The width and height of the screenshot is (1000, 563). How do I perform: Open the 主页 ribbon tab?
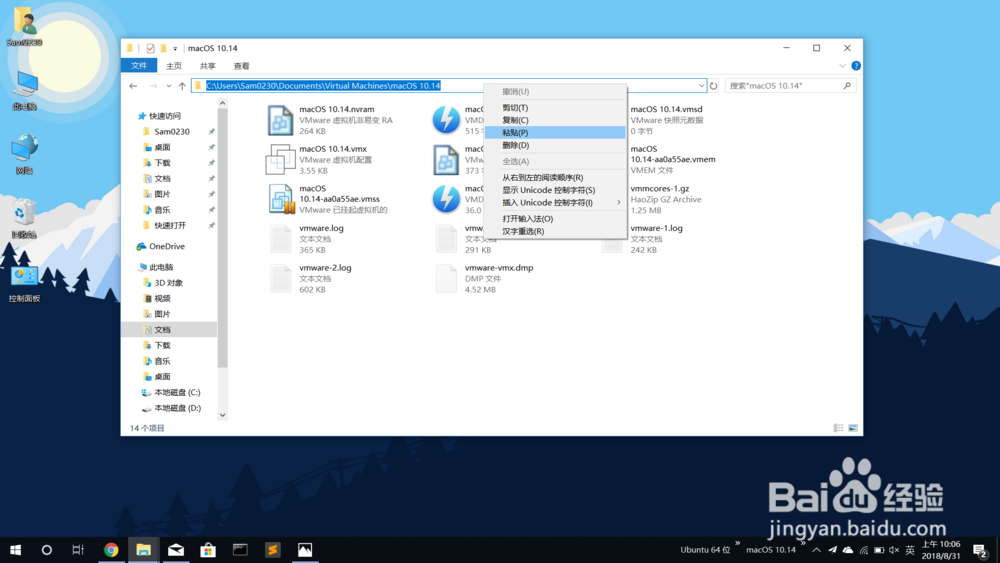pyautogui.click(x=173, y=66)
